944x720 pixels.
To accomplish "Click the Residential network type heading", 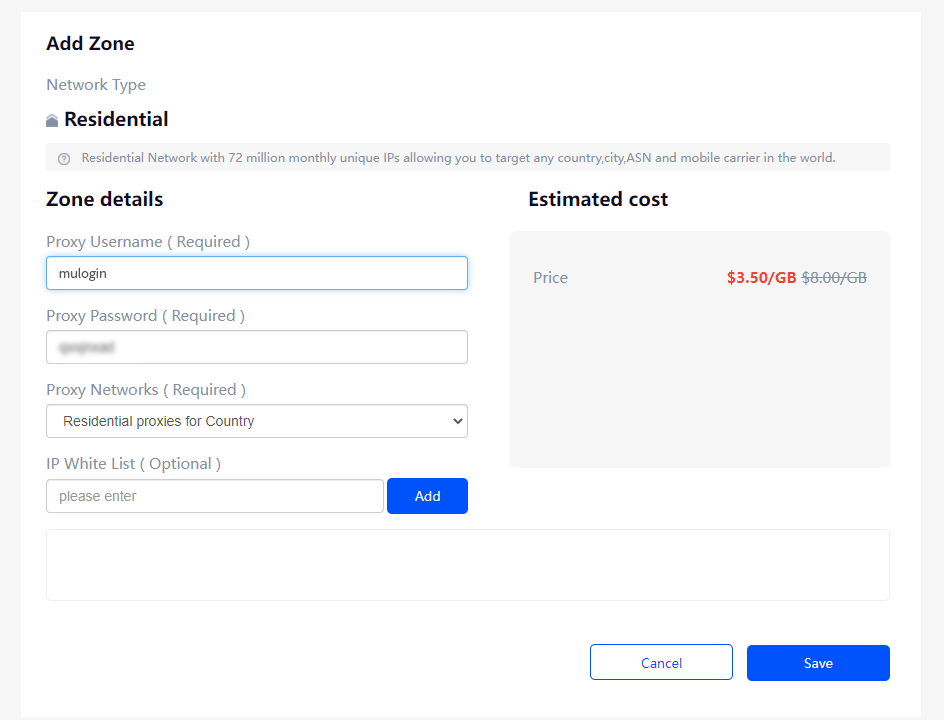I will pyautogui.click(x=116, y=119).
